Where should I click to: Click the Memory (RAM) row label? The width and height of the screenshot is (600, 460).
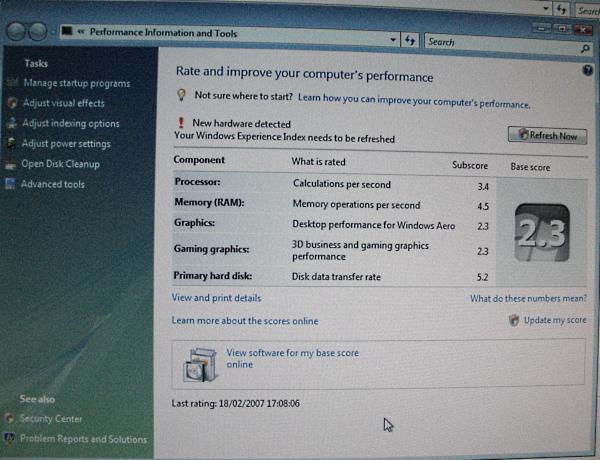click(x=209, y=202)
